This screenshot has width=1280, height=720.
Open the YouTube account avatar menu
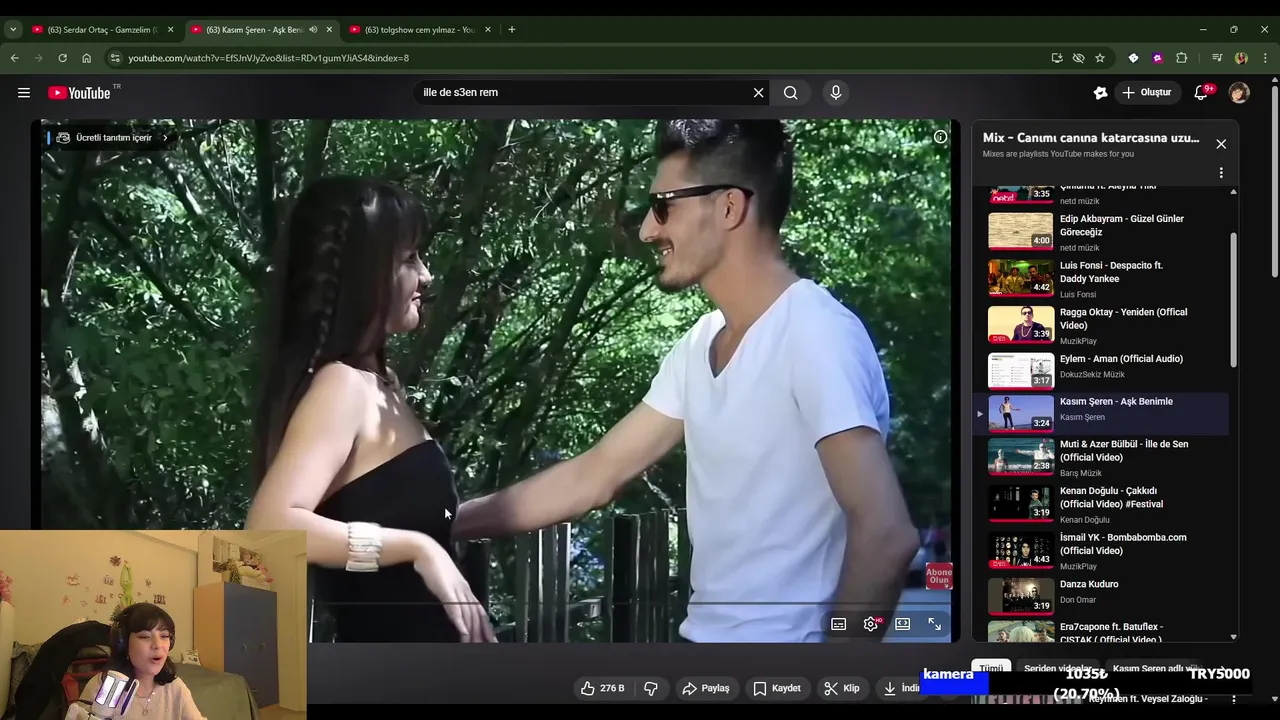[x=1239, y=93]
